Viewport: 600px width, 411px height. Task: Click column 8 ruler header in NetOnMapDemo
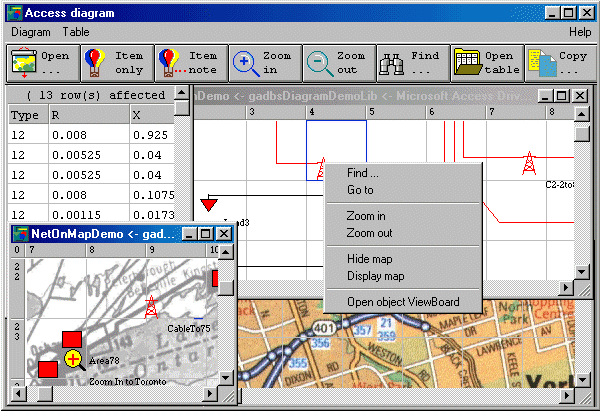click(116, 250)
